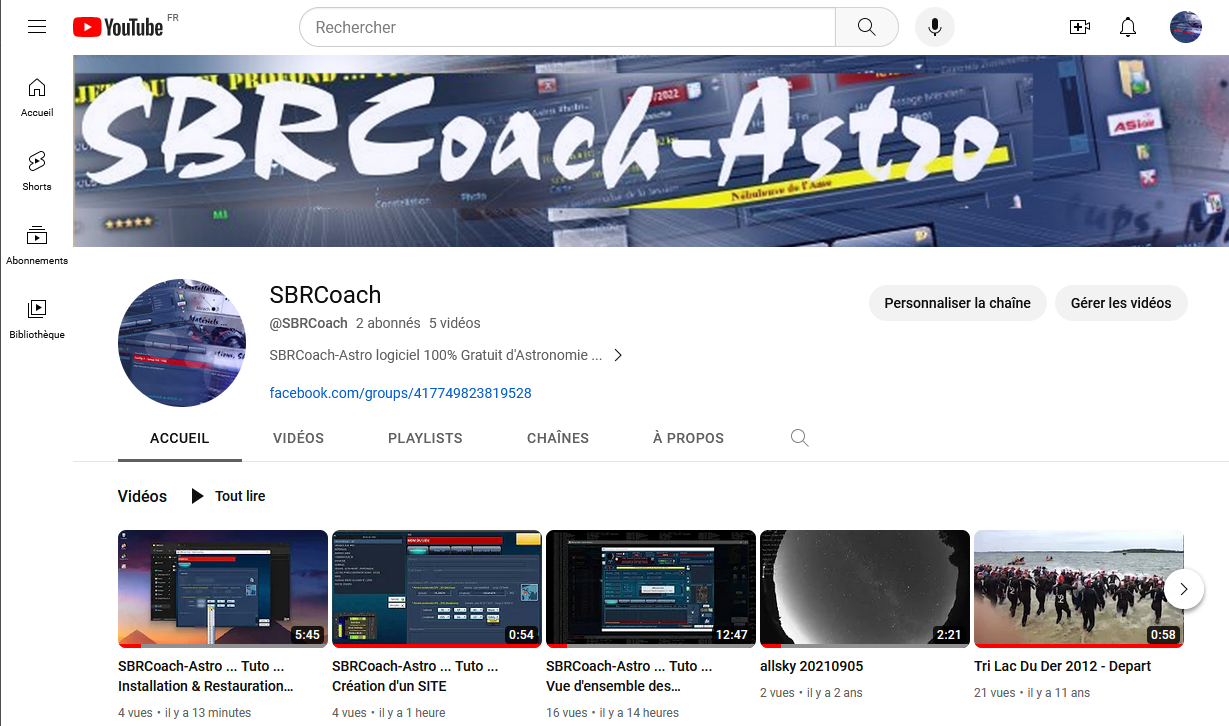Go to Accueil in the sidebar
This screenshot has height=726, width=1229.
37,98
